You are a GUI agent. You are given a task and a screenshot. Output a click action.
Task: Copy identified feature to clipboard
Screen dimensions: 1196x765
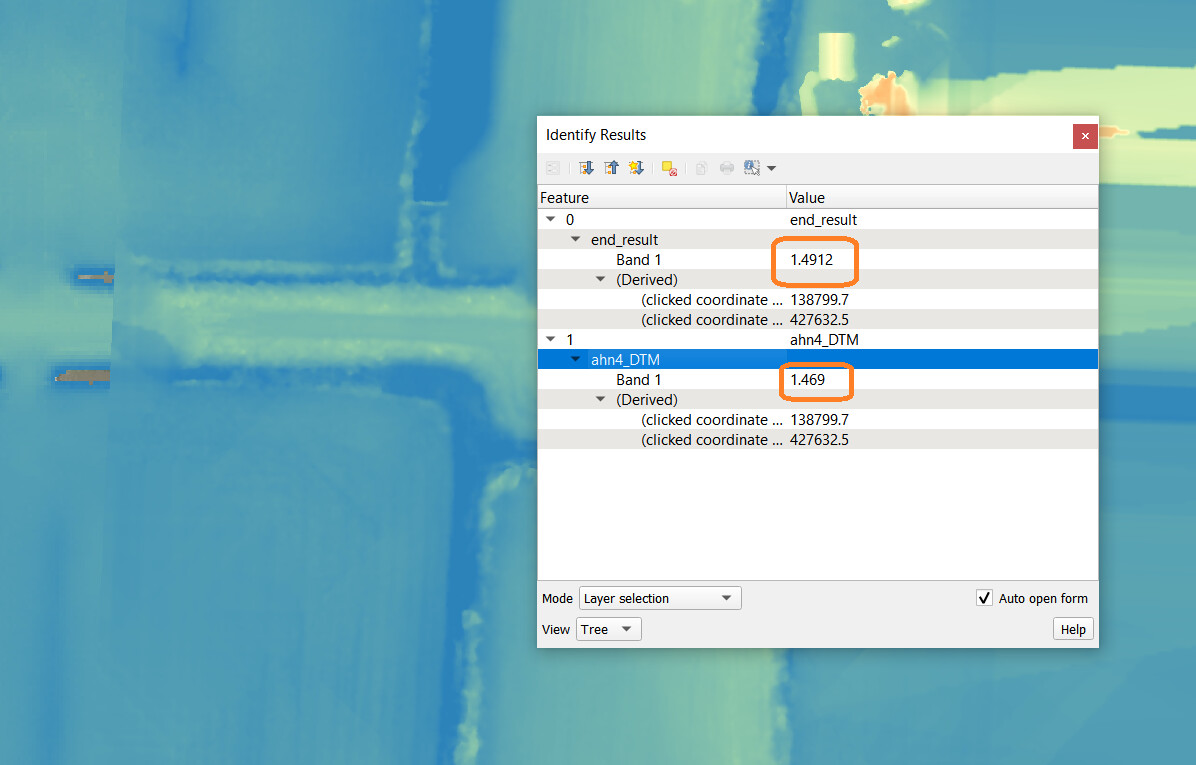coord(701,168)
